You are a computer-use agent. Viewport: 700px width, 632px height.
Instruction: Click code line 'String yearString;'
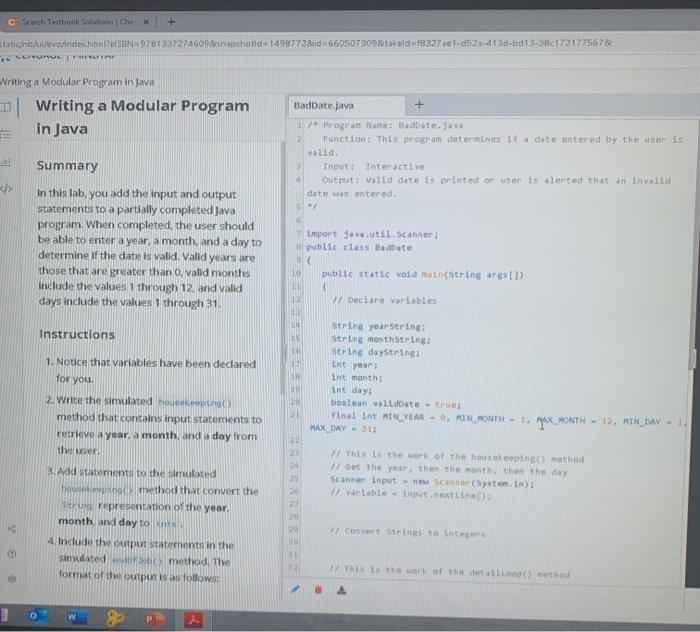click(x=379, y=326)
